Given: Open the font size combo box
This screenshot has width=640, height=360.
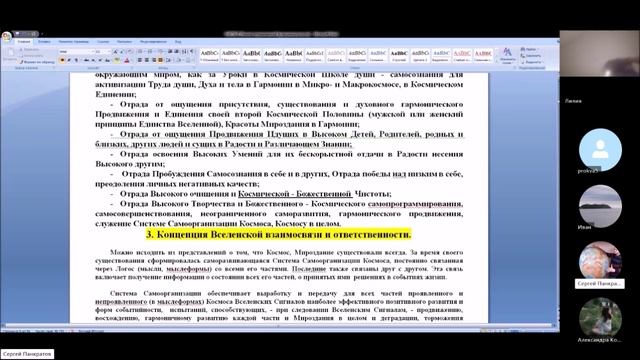Looking at the screenshot, I should (103, 52).
